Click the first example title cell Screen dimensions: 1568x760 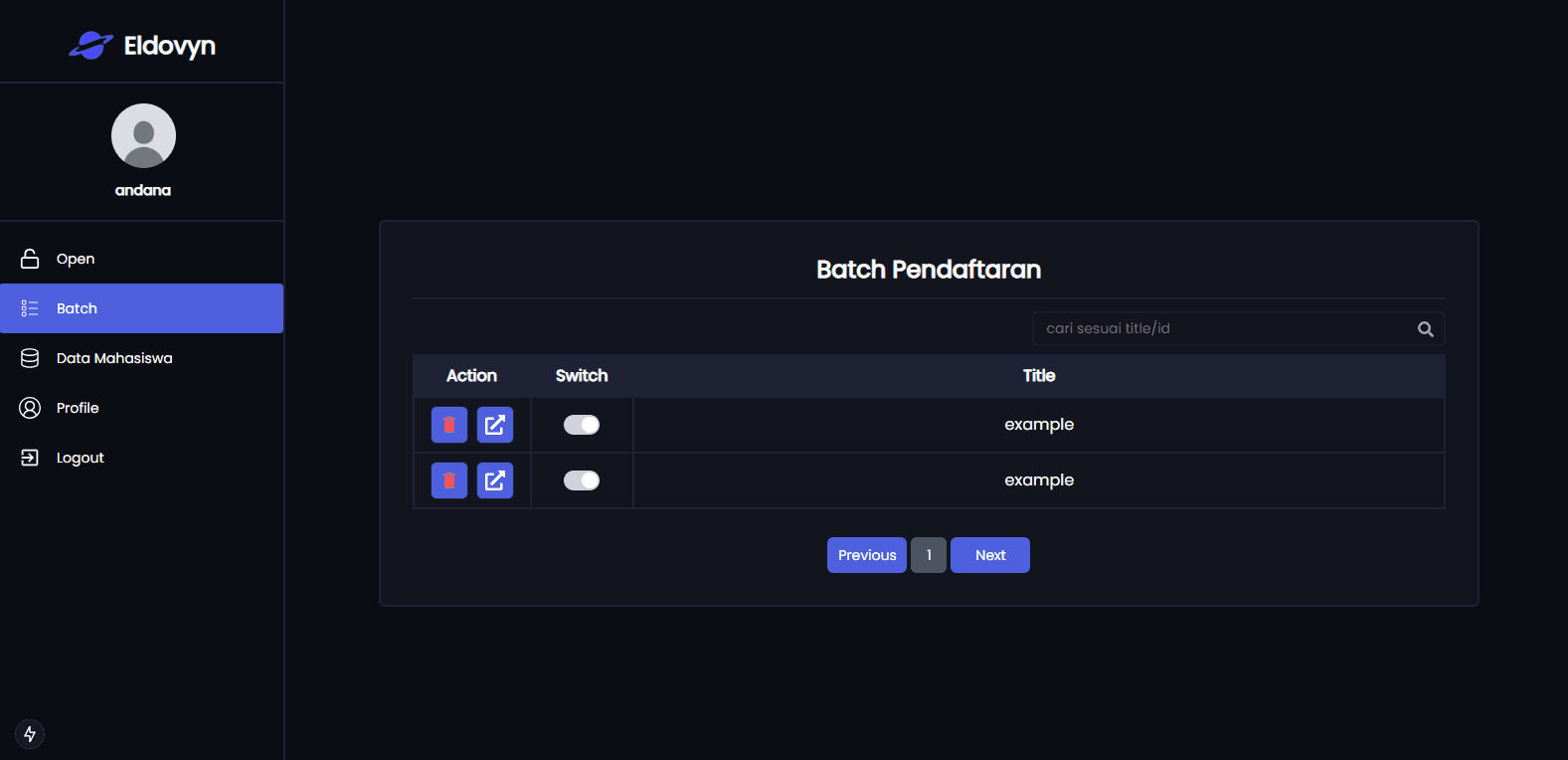coord(1039,425)
